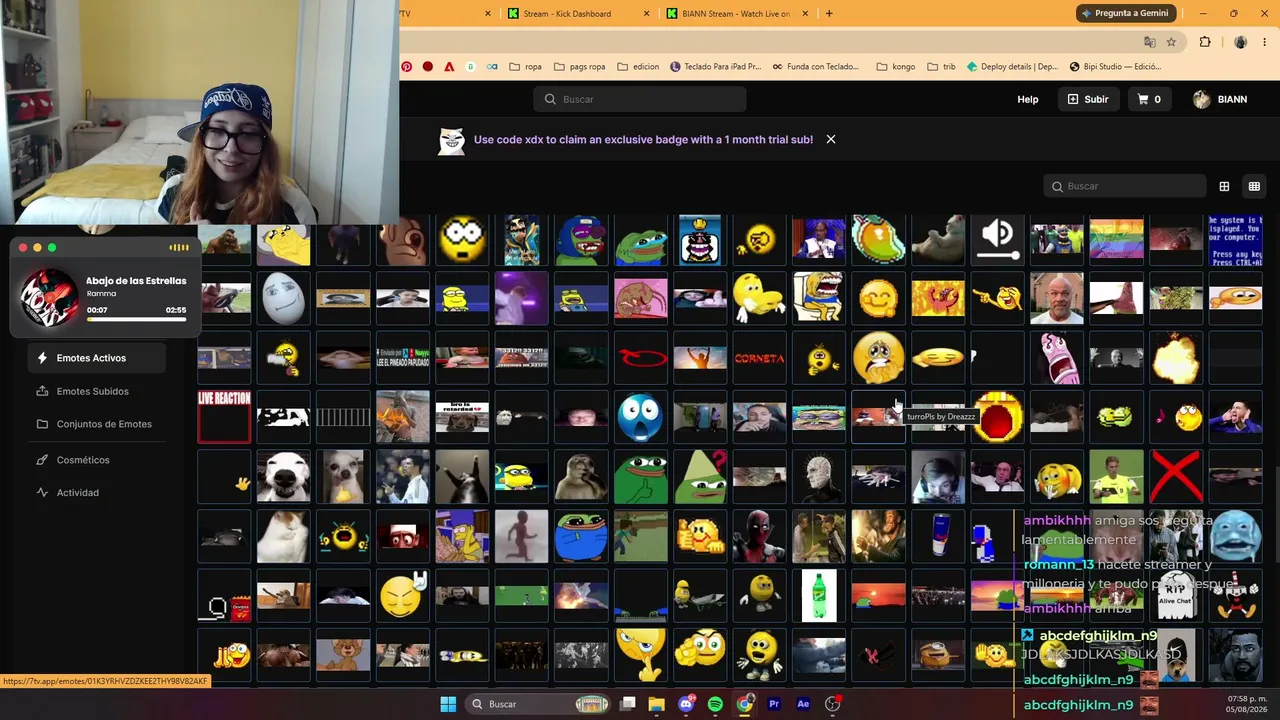Open the Bipi Studio bookmark
This screenshot has height=720, width=1280.
coord(1115,67)
